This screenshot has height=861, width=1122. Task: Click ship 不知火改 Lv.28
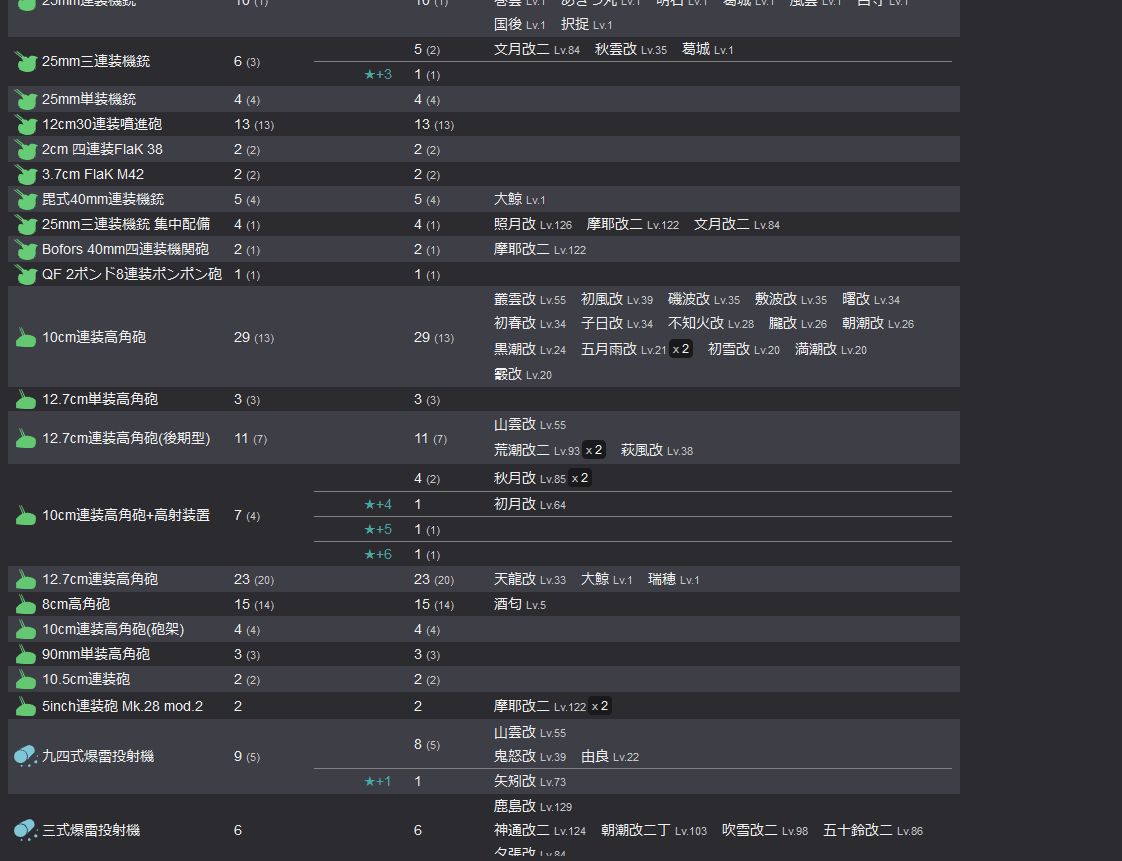(711, 324)
